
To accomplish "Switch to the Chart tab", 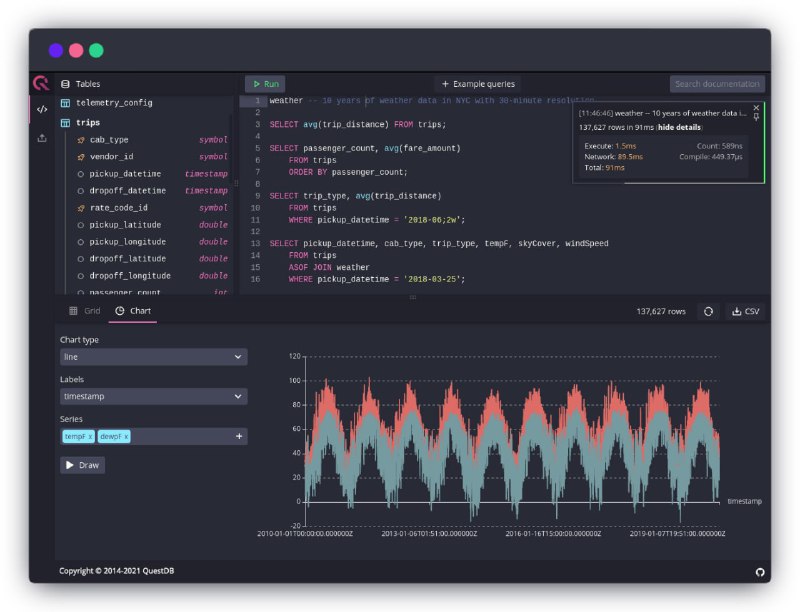I will tap(133, 311).
